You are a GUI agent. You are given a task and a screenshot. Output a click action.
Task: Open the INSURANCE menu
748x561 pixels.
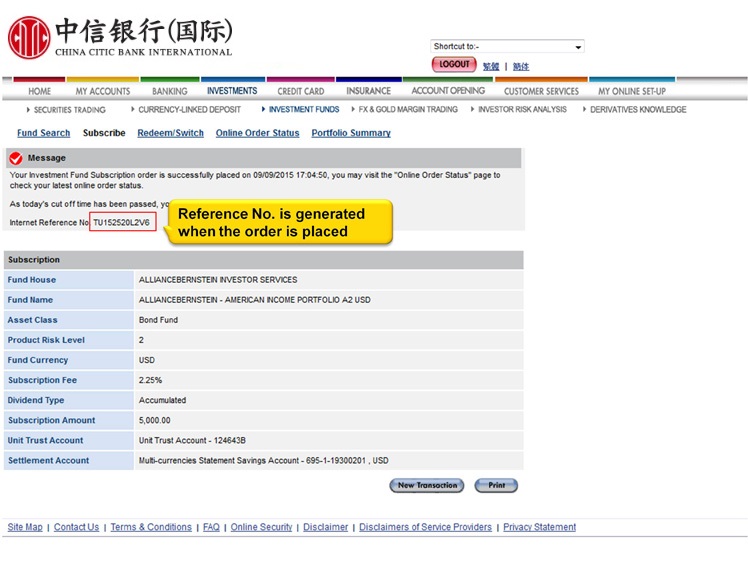(368, 91)
